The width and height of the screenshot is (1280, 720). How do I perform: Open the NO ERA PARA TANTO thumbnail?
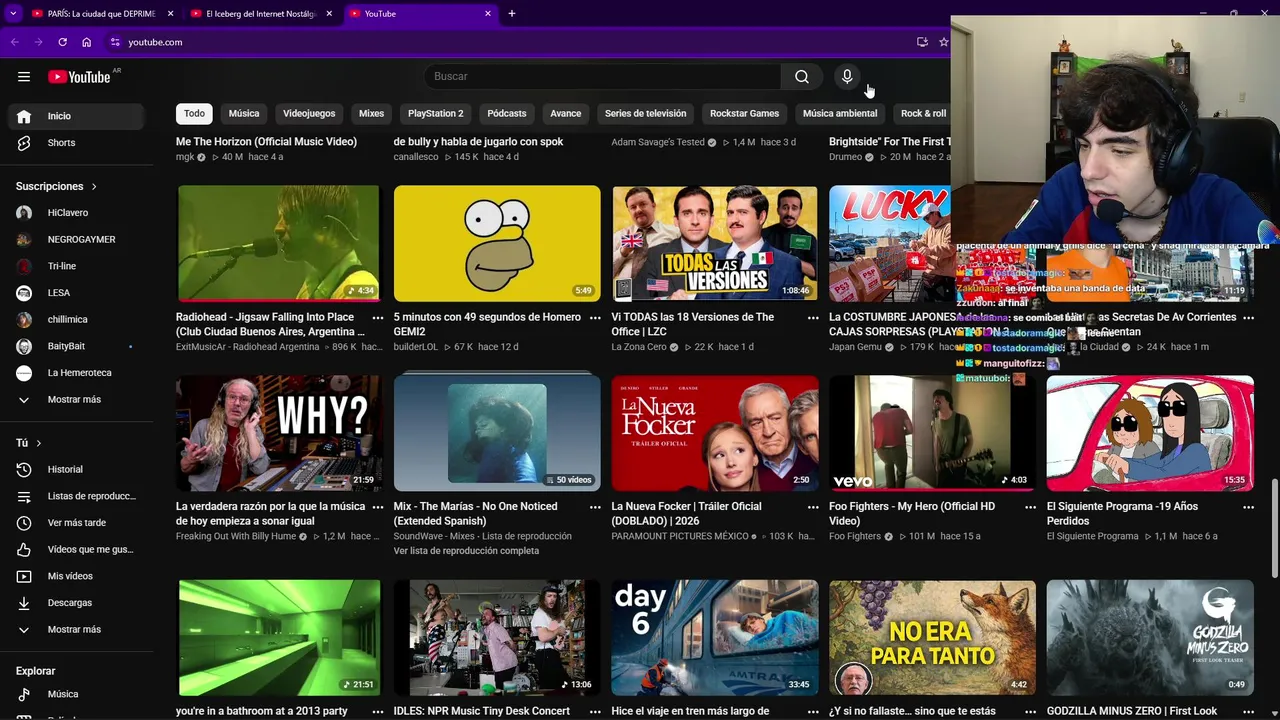point(932,638)
